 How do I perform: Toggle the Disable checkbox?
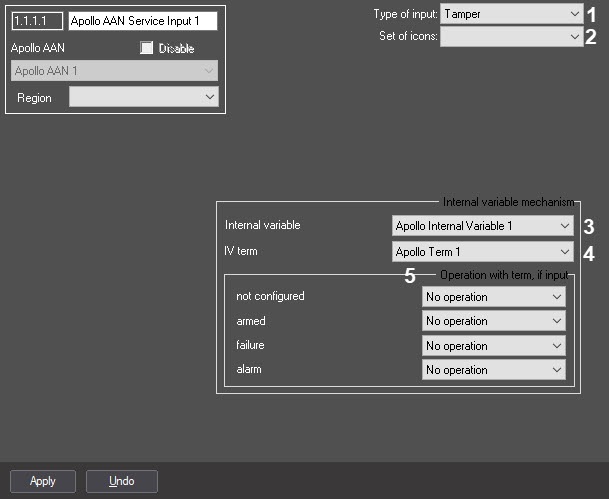click(x=148, y=48)
